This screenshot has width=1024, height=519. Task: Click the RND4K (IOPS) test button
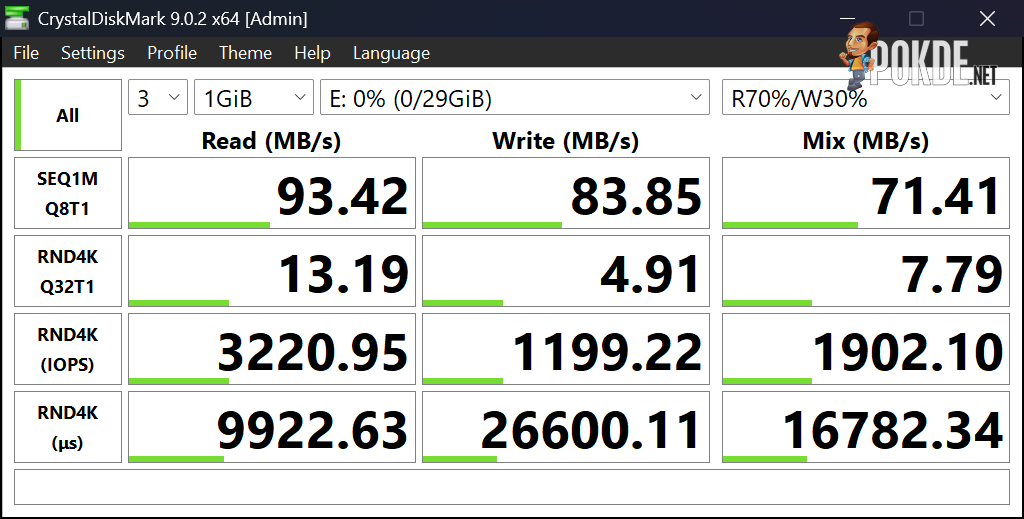(68, 349)
